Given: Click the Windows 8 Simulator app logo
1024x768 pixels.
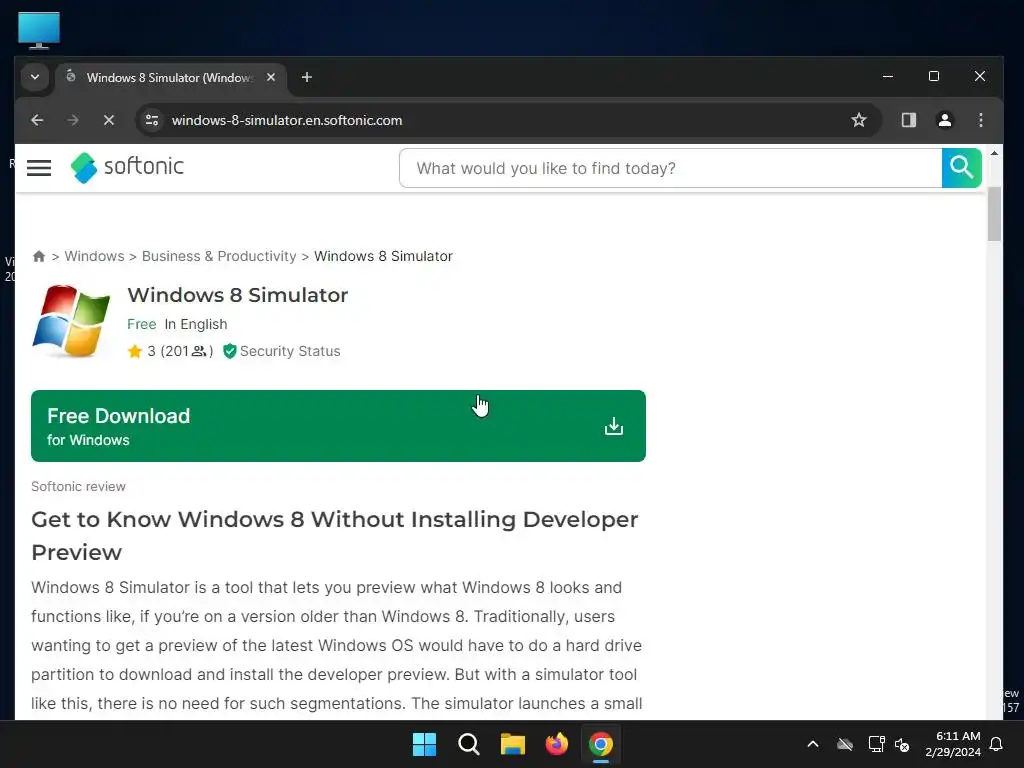Looking at the screenshot, I should click(71, 321).
